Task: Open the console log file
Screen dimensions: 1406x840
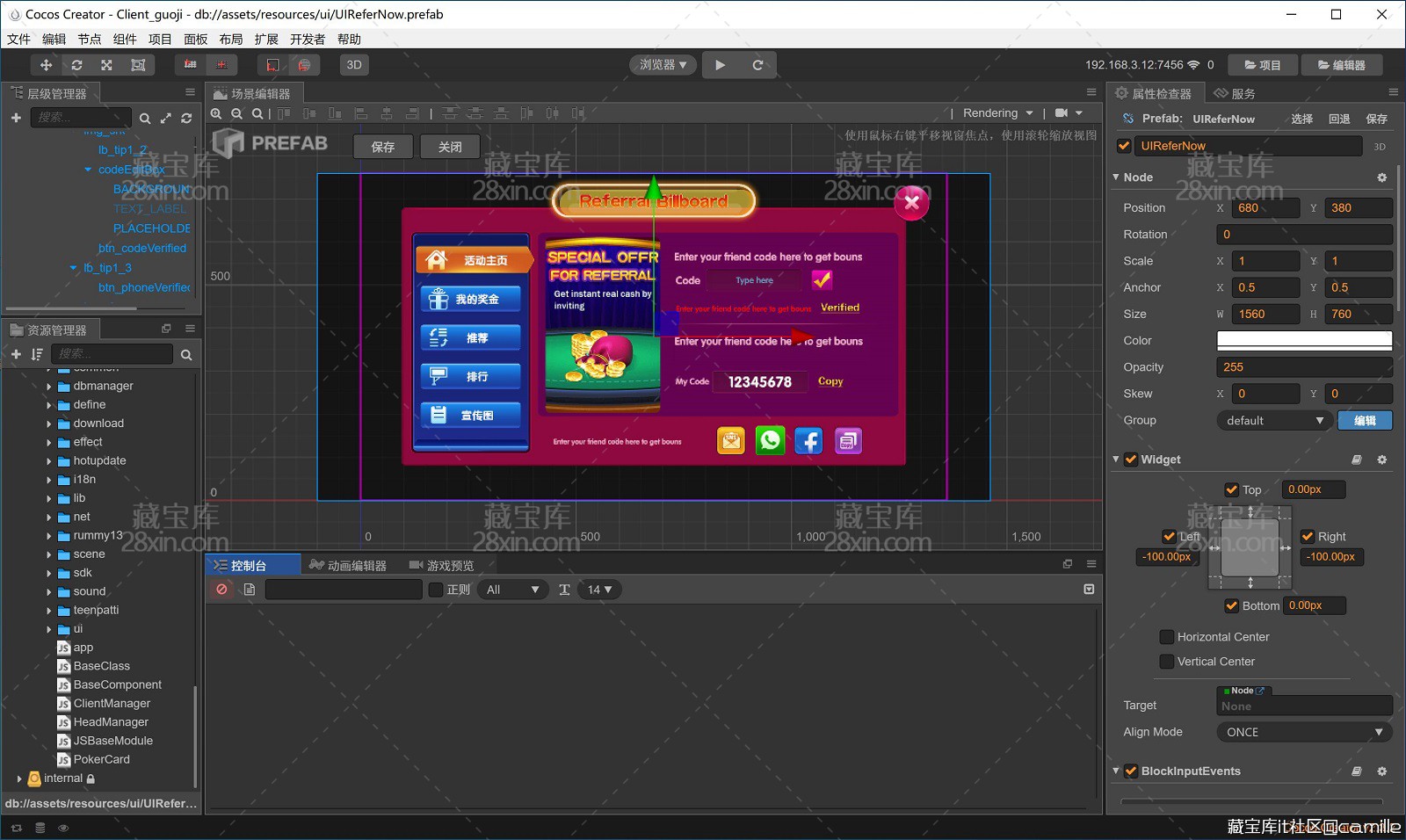Action: 250,590
